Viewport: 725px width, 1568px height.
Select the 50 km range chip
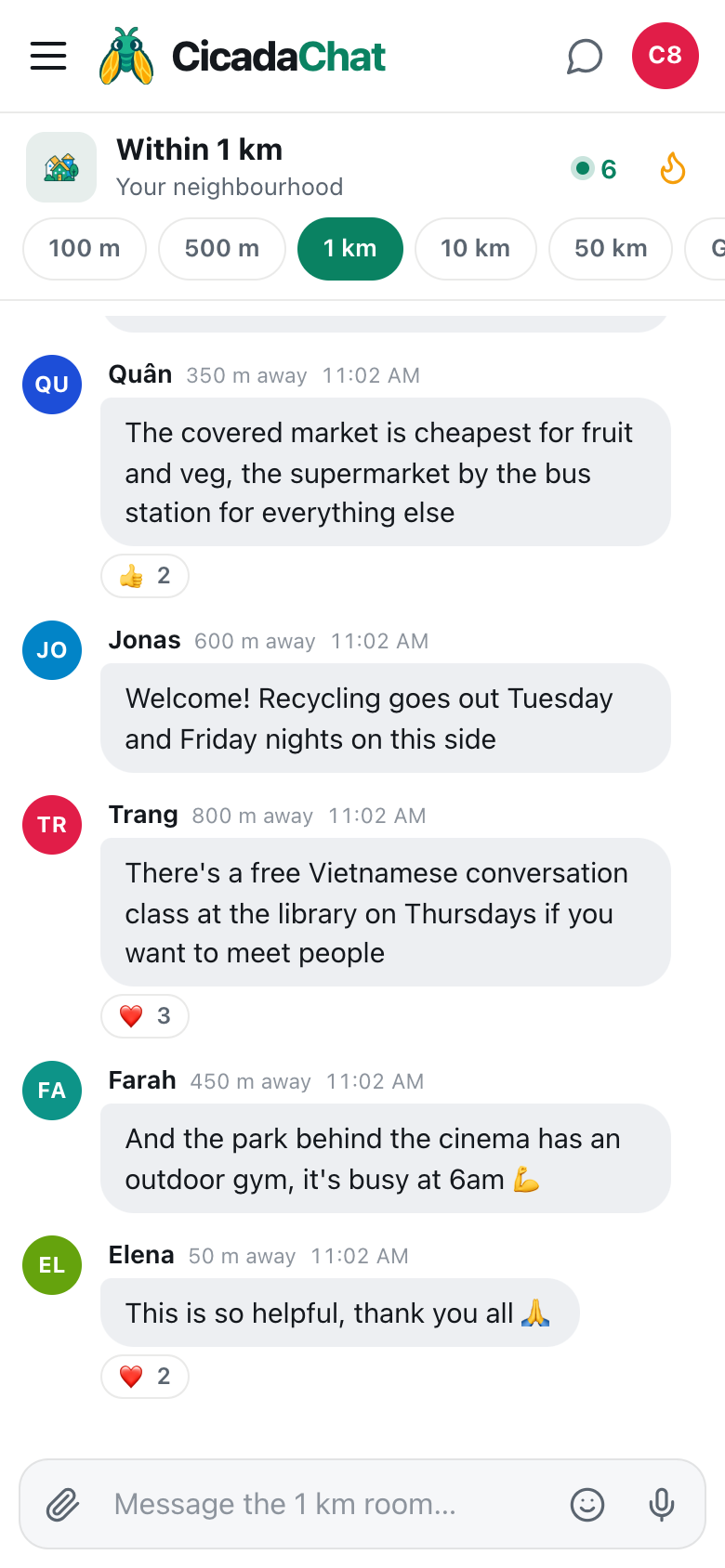611,249
